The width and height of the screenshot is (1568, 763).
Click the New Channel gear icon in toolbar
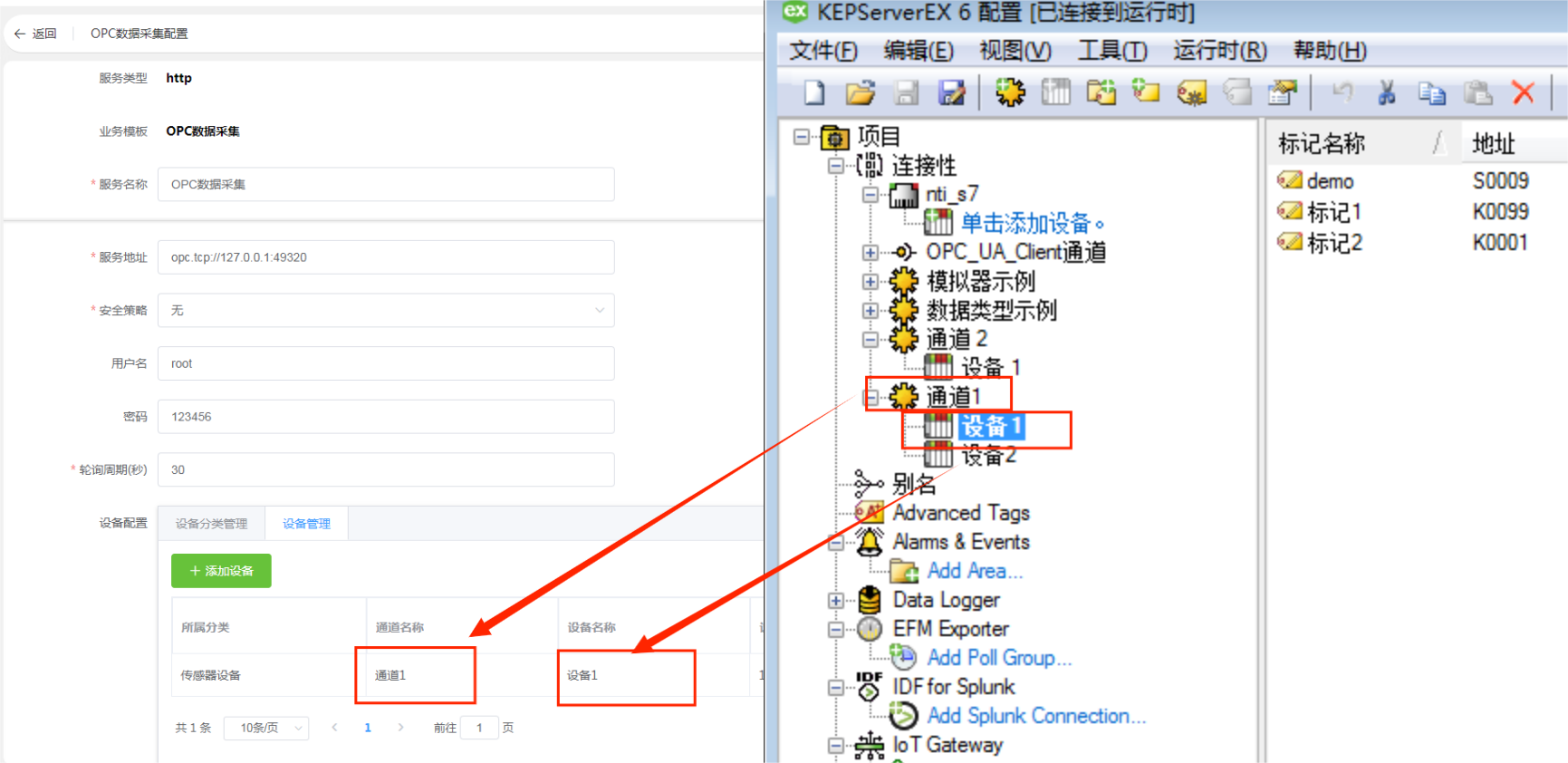pyautogui.click(x=1010, y=92)
